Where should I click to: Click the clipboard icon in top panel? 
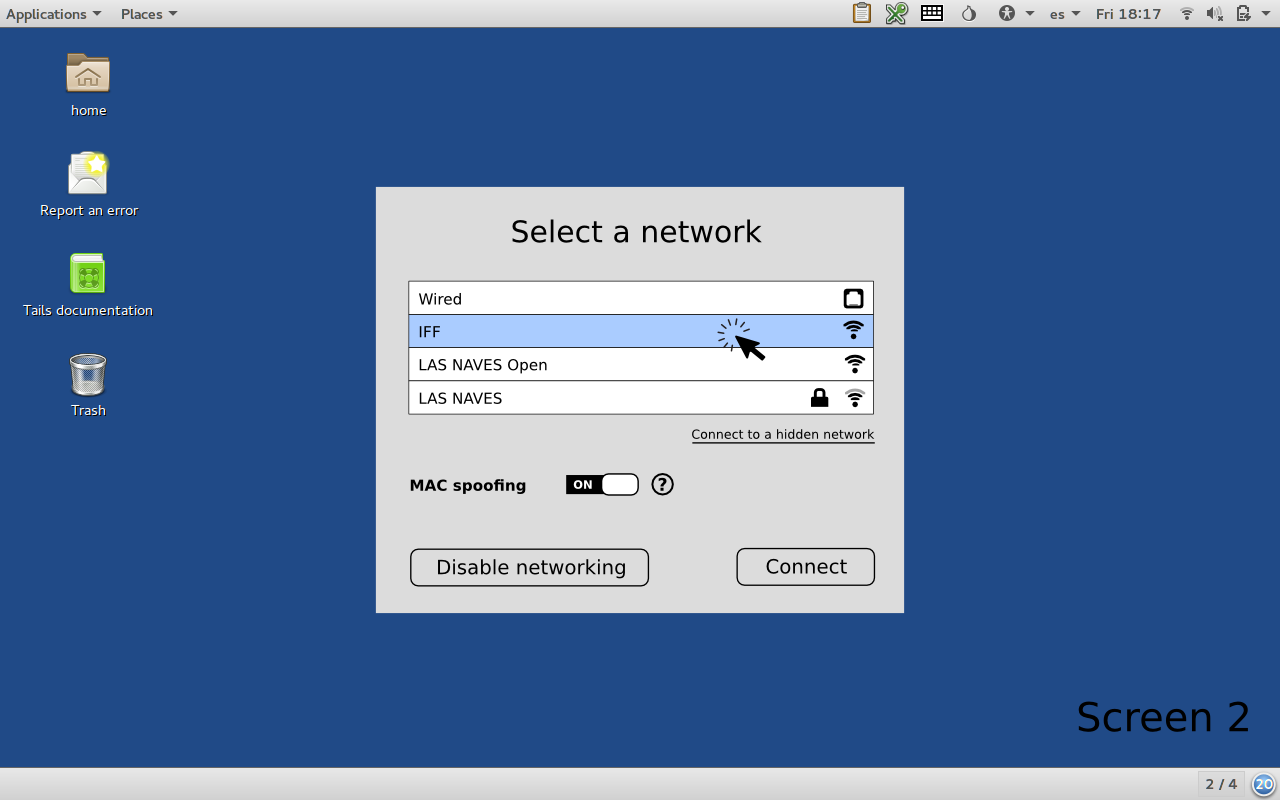coord(861,14)
